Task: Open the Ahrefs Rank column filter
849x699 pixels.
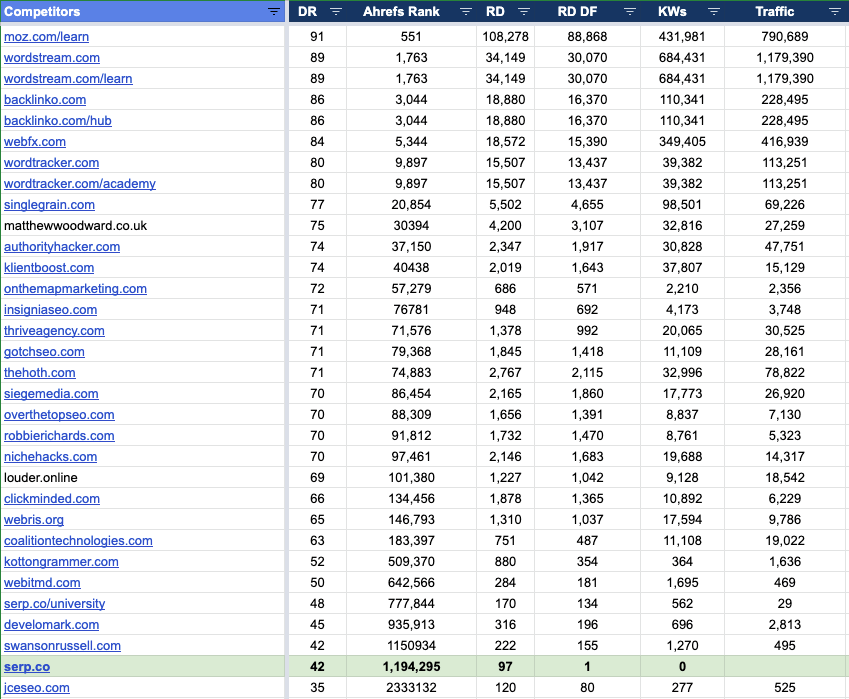Action: click(466, 11)
